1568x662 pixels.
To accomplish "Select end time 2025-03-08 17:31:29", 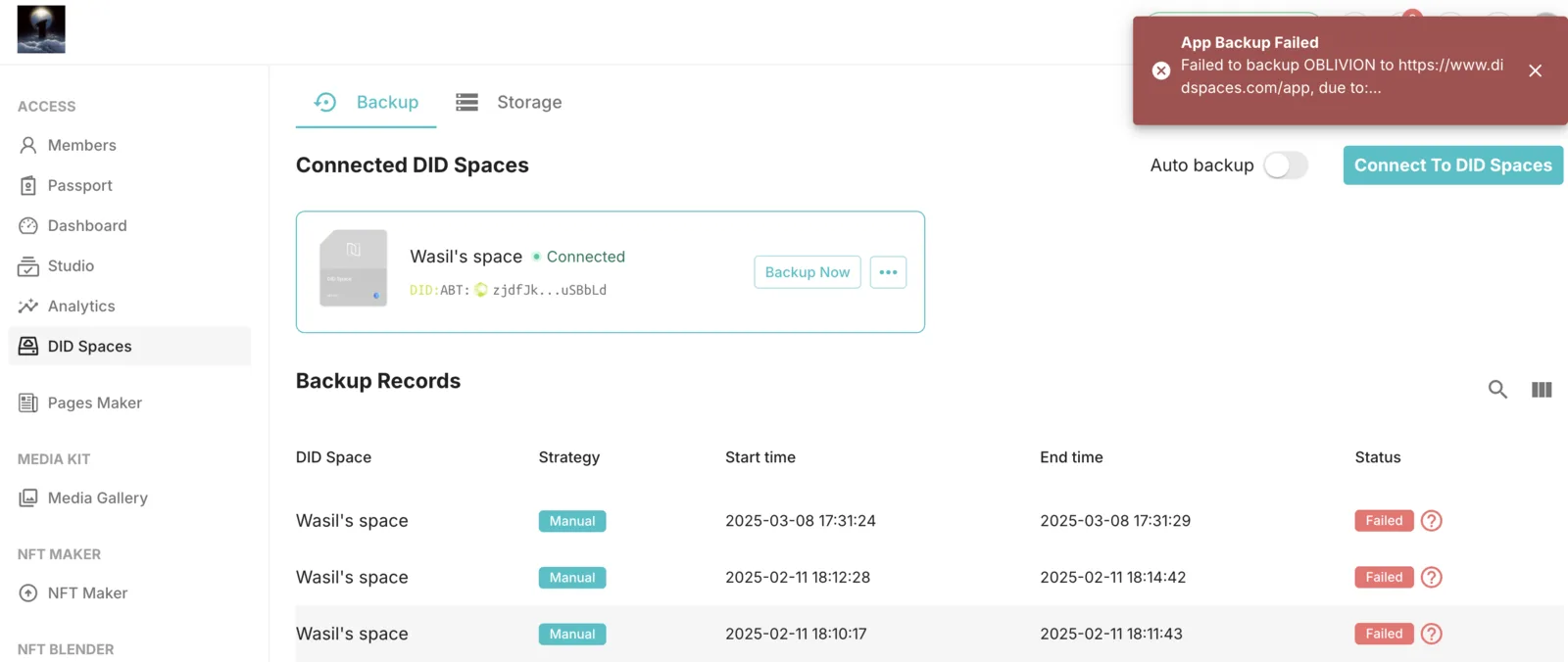I will (x=1115, y=521).
